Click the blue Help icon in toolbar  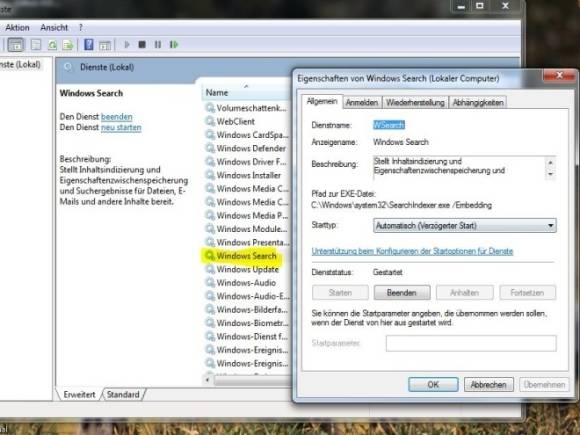[89, 44]
